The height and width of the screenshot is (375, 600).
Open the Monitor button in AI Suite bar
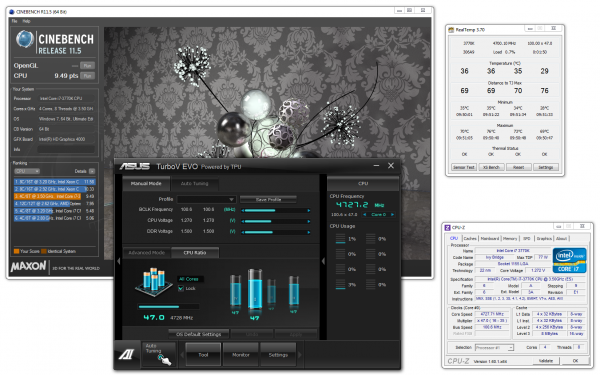(x=241, y=355)
